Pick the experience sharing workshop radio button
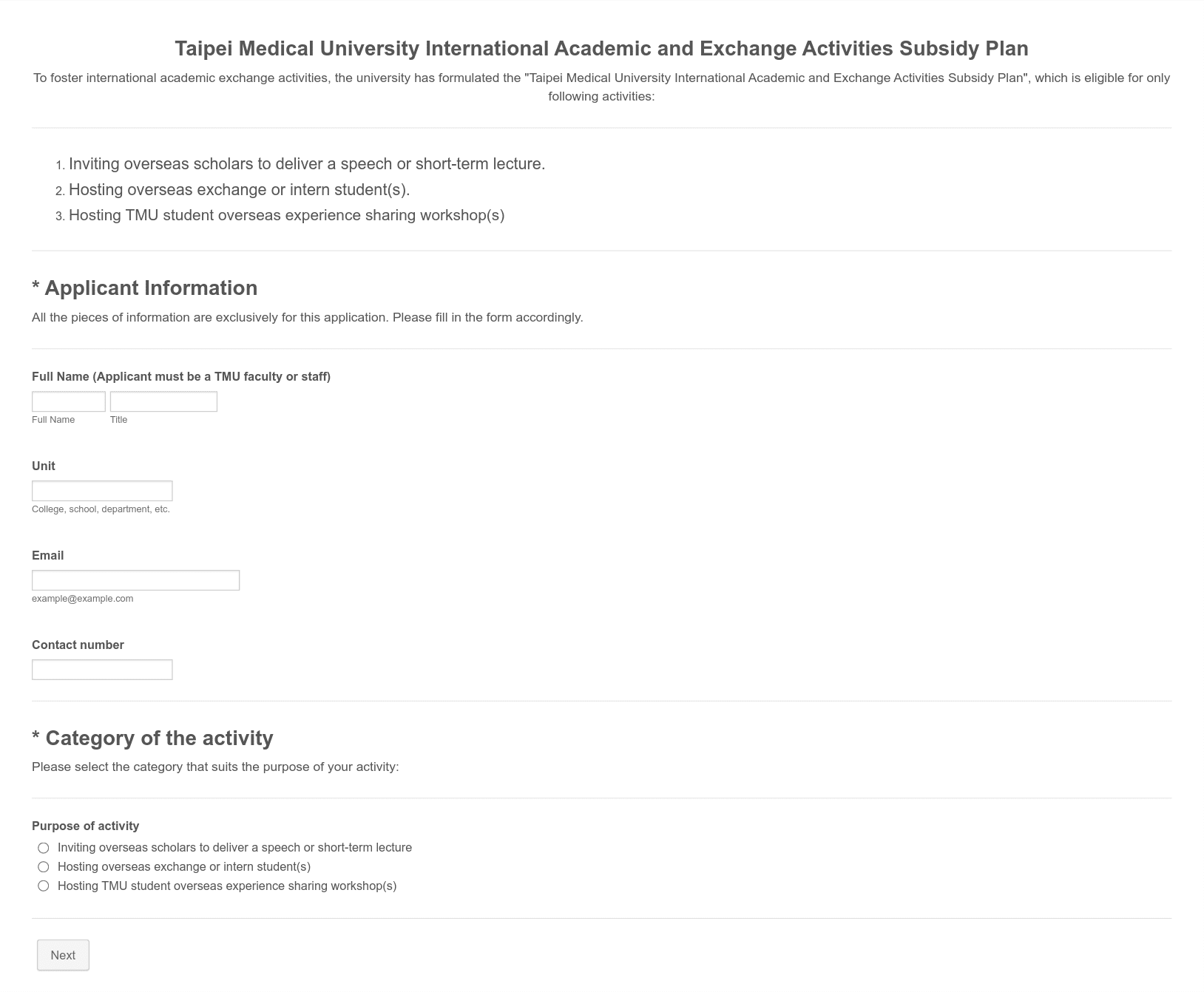This screenshot has width=1204, height=992. (x=44, y=886)
